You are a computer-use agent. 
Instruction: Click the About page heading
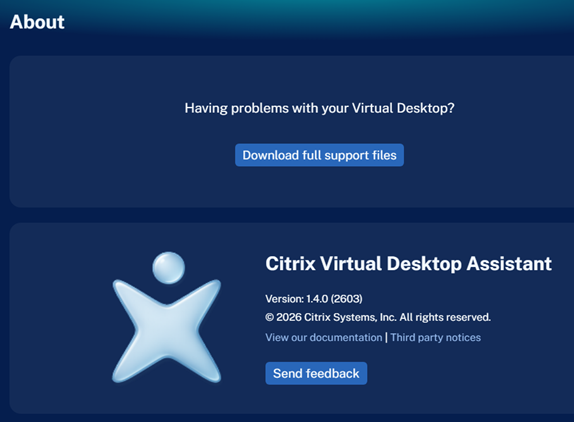click(x=37, y=22)
